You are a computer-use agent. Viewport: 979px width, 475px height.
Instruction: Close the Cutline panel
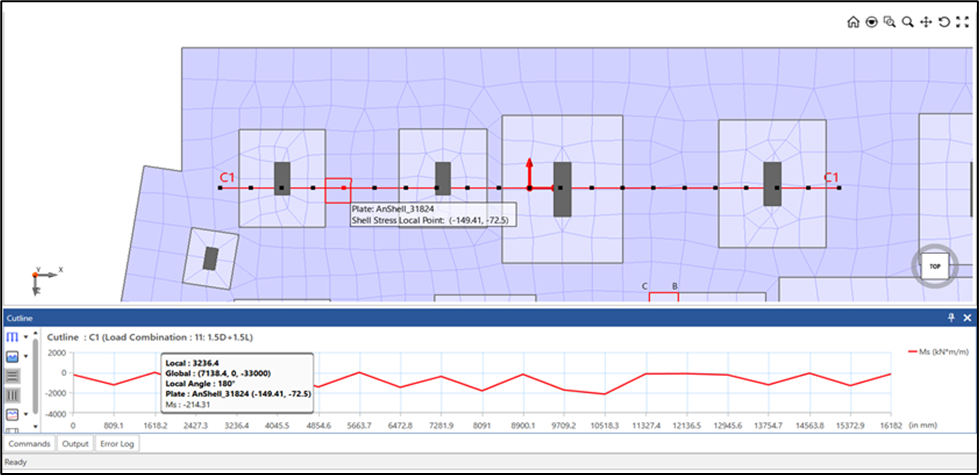point(967,318)
